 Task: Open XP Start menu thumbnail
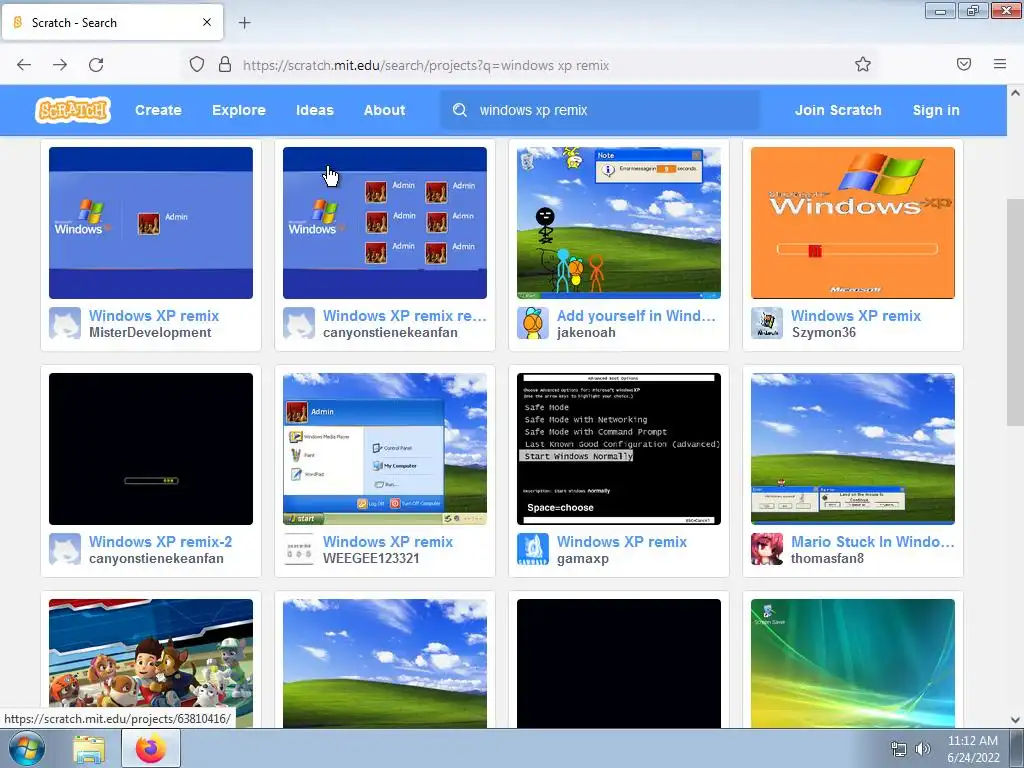[x=385, y=449]
